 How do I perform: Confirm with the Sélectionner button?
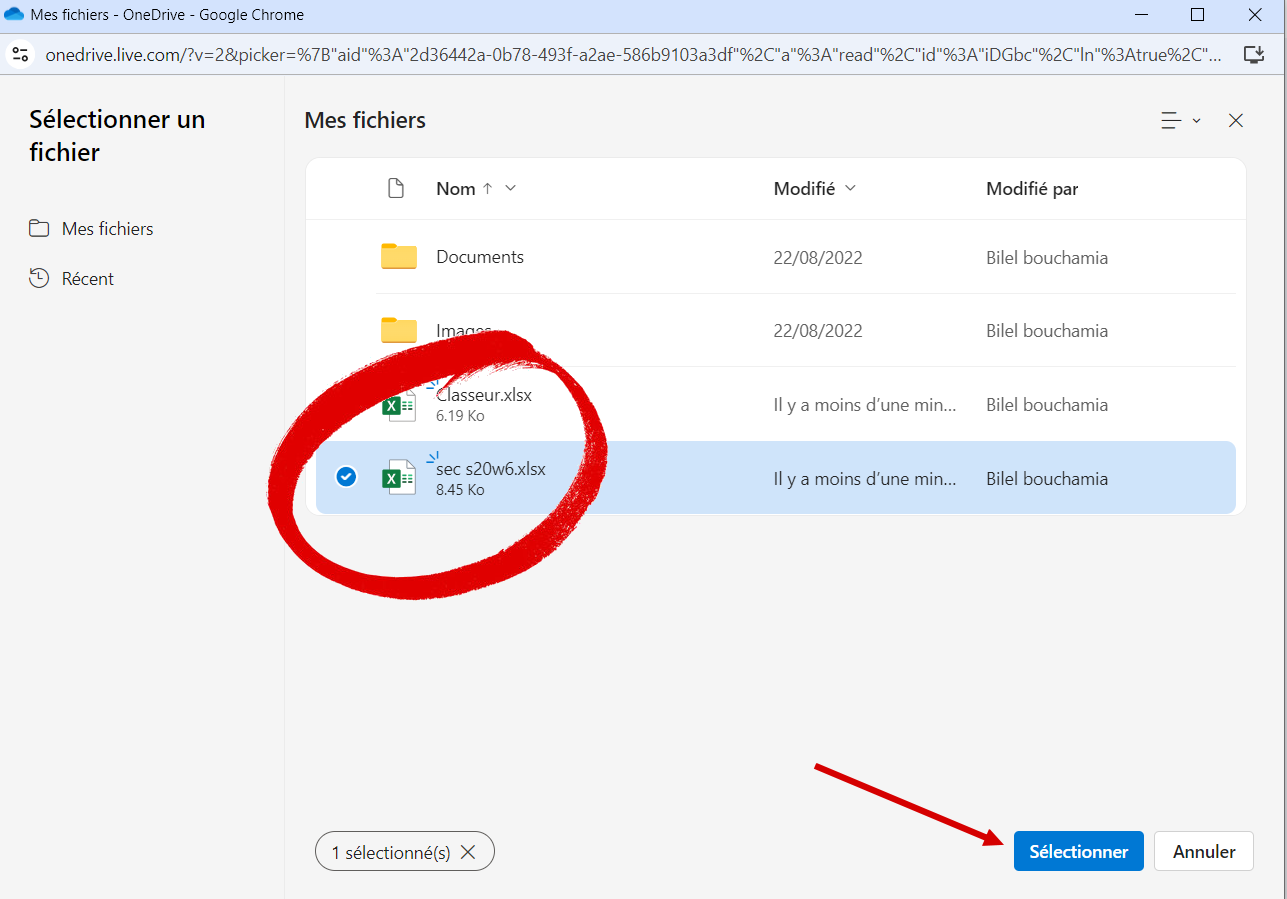click(x=1079, y=852)
